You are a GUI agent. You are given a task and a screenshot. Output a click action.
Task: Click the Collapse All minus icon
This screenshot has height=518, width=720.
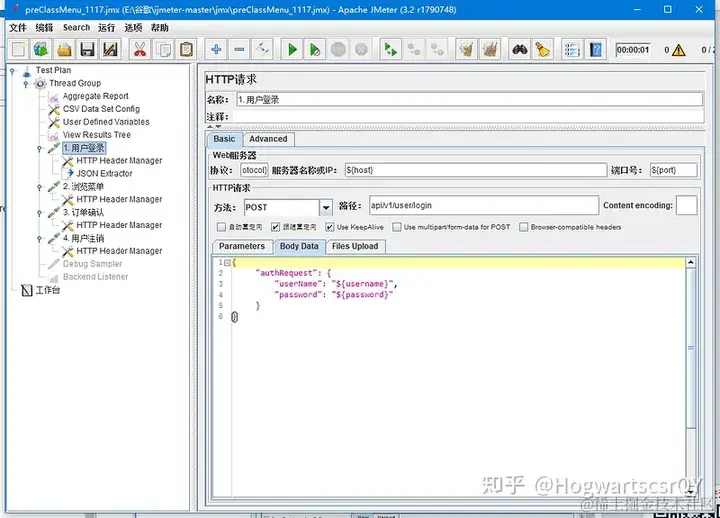tap(239, 49)
